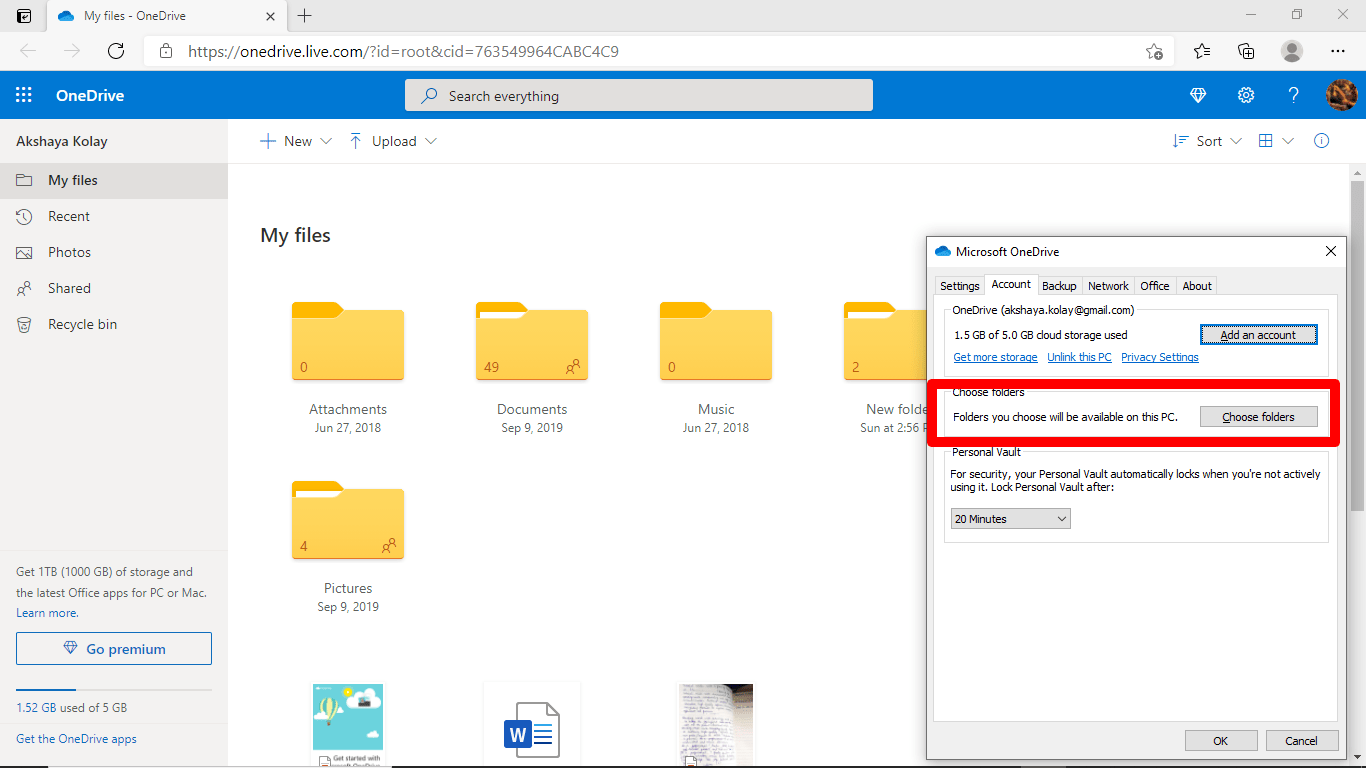Screen dimensions: 1366x768
Task: Open the browser Favorites list
Action: pos(1202,51)
